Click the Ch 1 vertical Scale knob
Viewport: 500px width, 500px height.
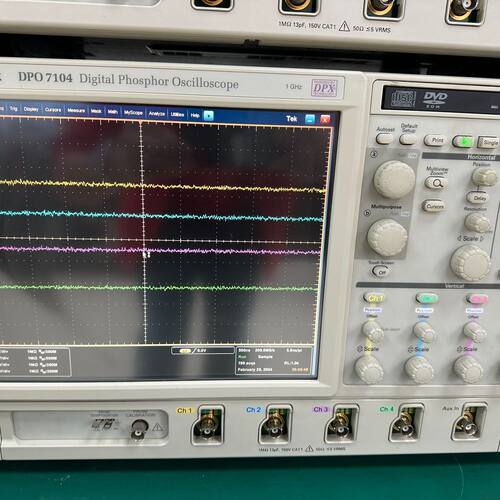[x=369, y=369]
